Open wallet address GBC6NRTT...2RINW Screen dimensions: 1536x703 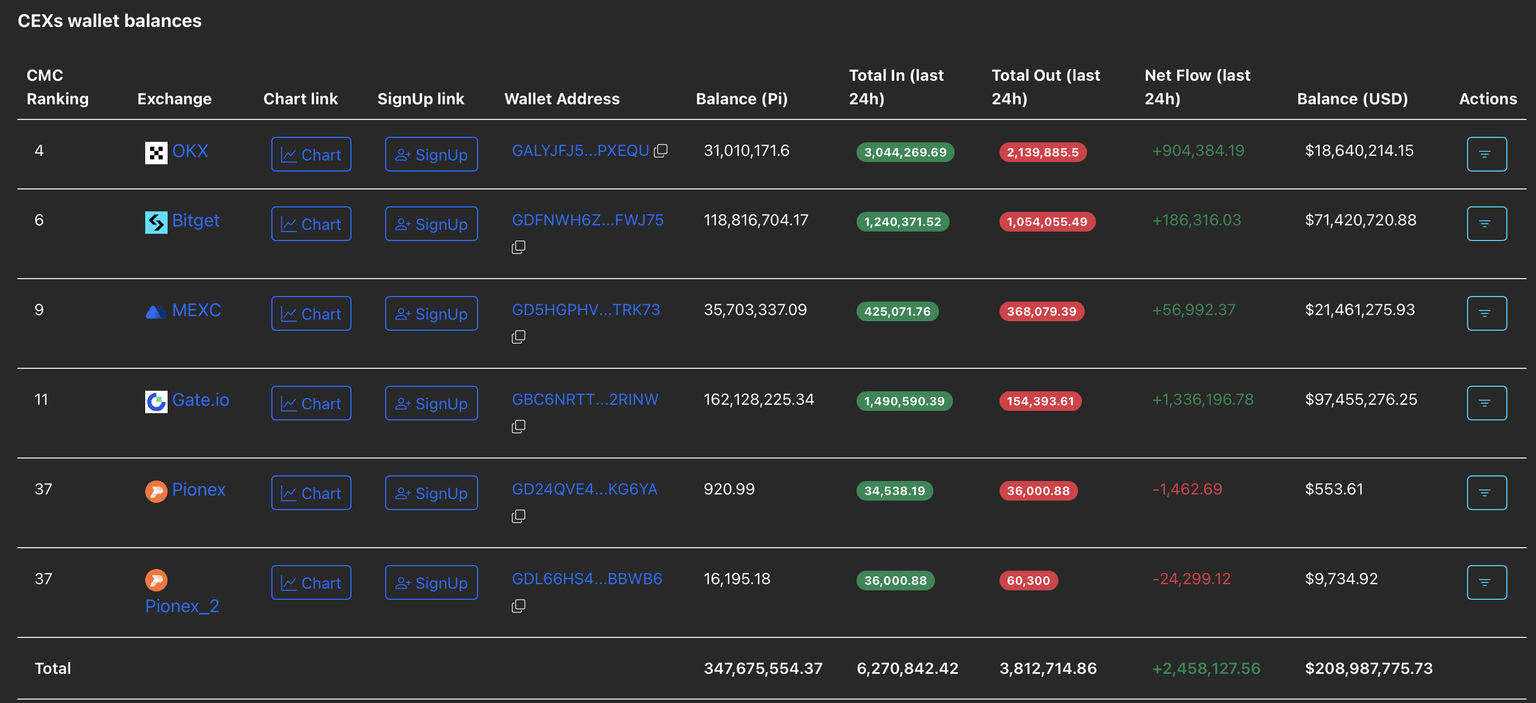[585, 400]
